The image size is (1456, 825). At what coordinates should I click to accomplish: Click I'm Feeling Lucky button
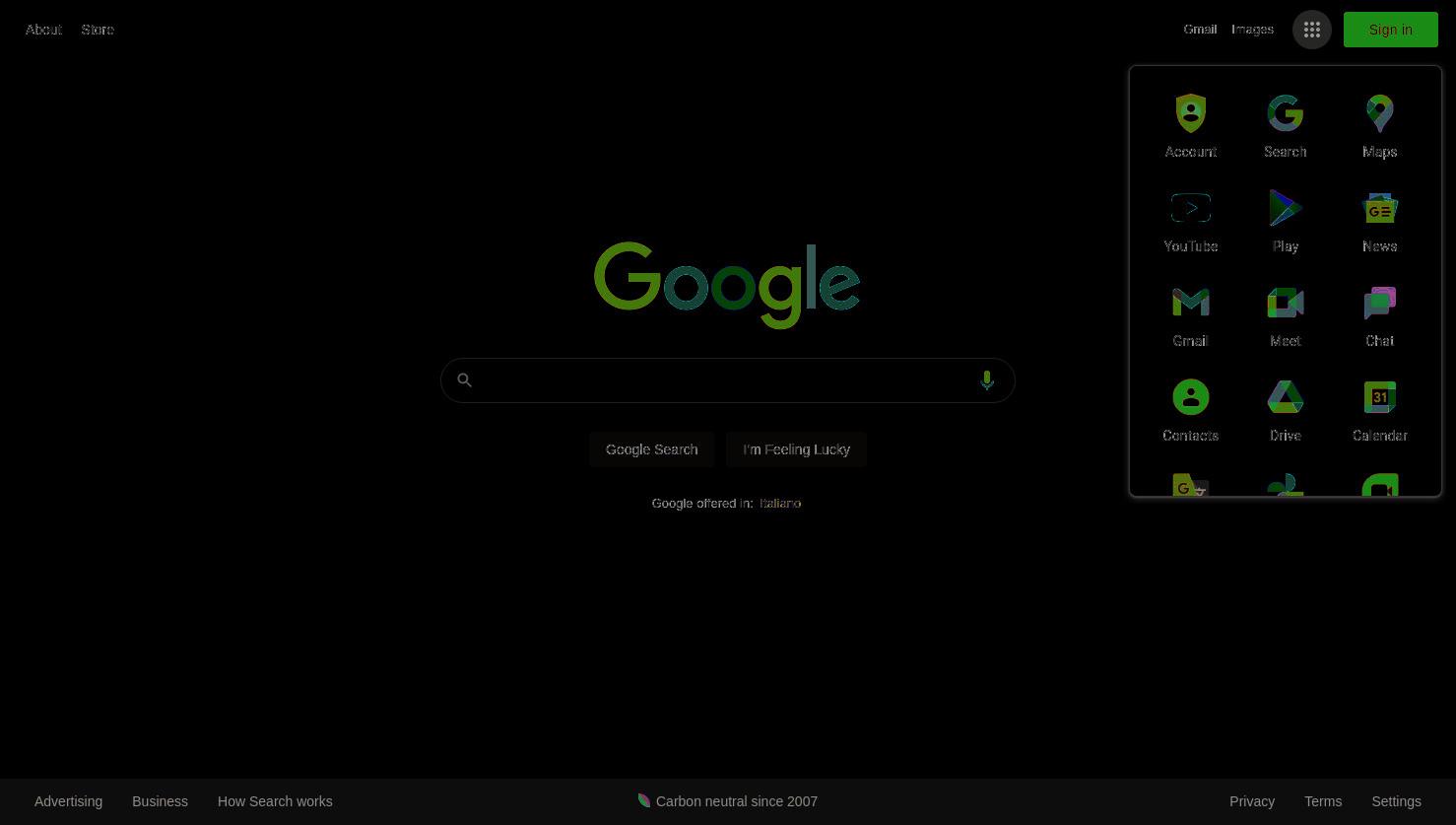point(796,449)
